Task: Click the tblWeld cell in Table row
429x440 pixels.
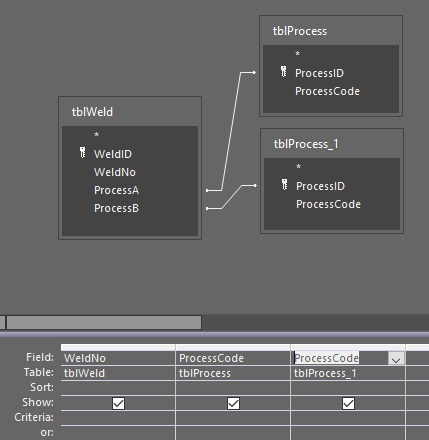Action: [x=118, y=373]
